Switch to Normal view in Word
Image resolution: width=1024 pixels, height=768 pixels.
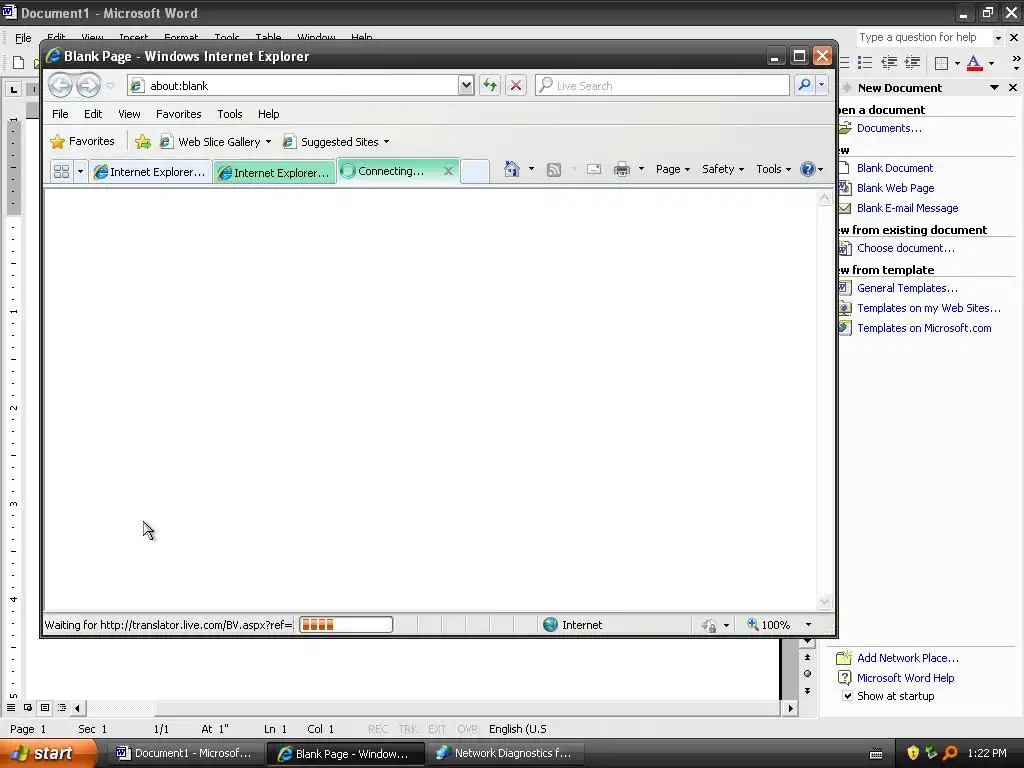tap(11, 707)
